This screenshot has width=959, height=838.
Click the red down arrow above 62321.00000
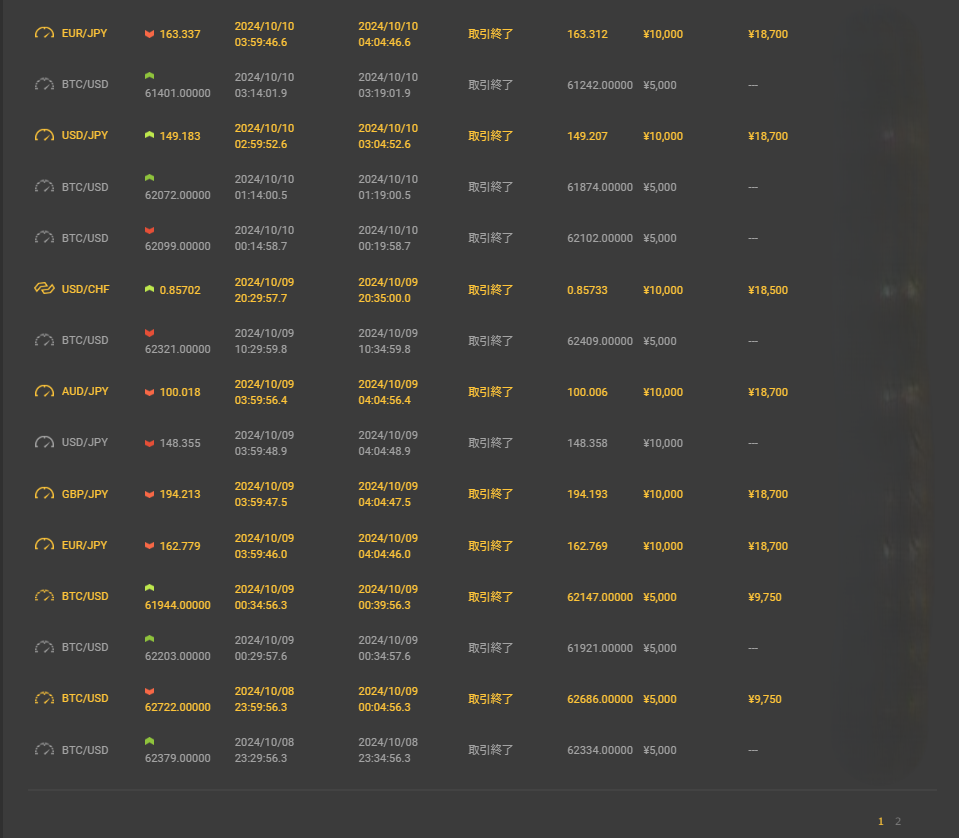(149, 333)
